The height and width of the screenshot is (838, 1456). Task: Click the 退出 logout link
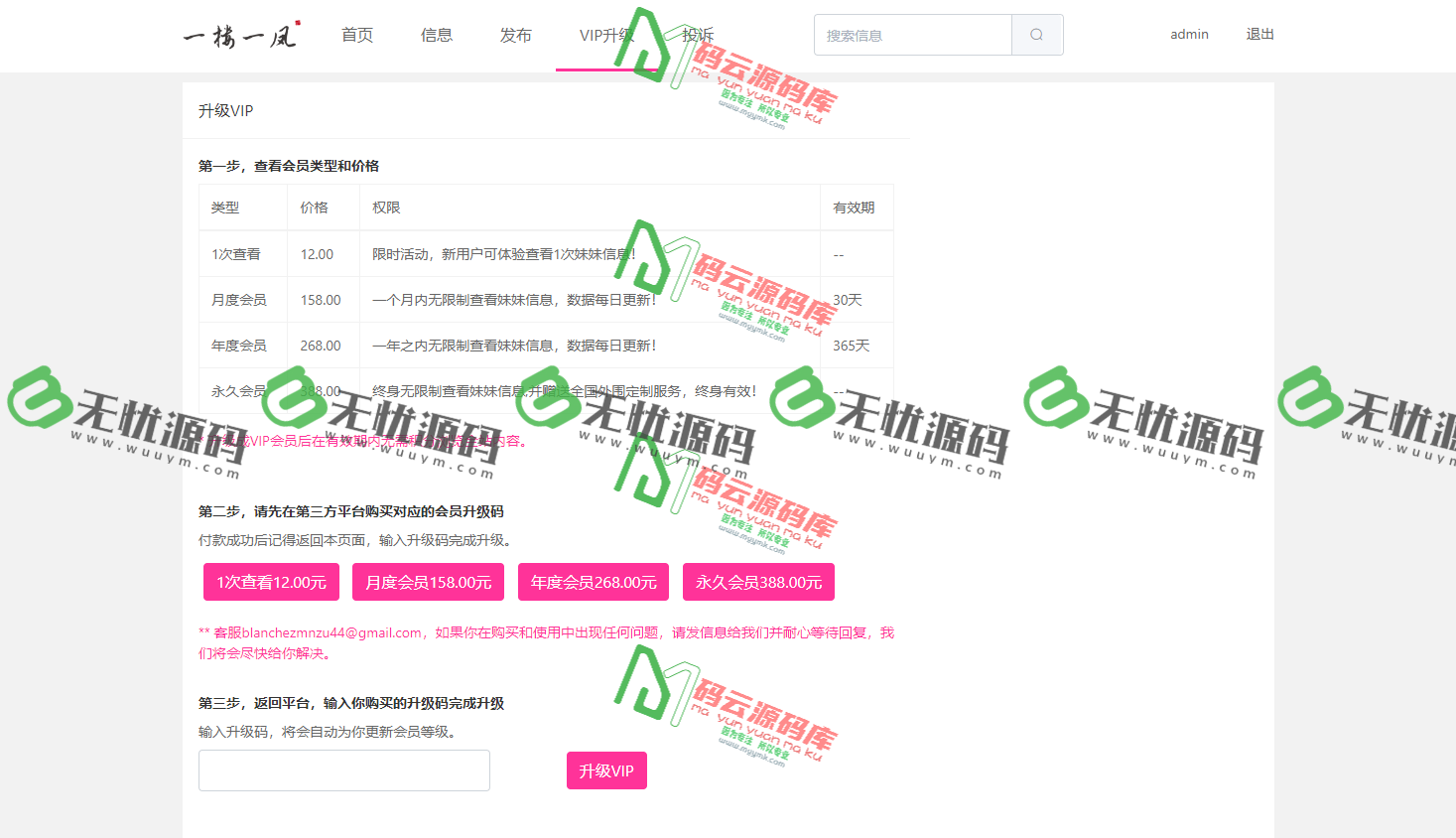[x=1259, y=34]
